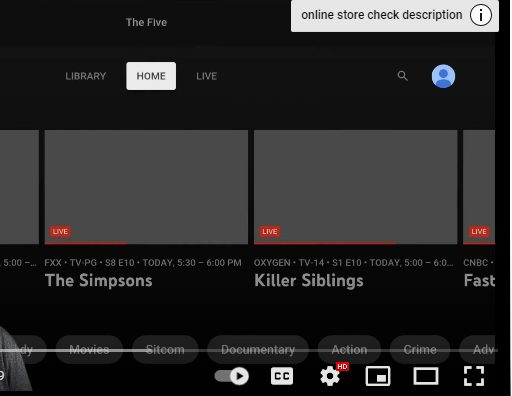512x396 pixels.
Task: Select the Crime genre chip
Action: [x=420, y=350]
